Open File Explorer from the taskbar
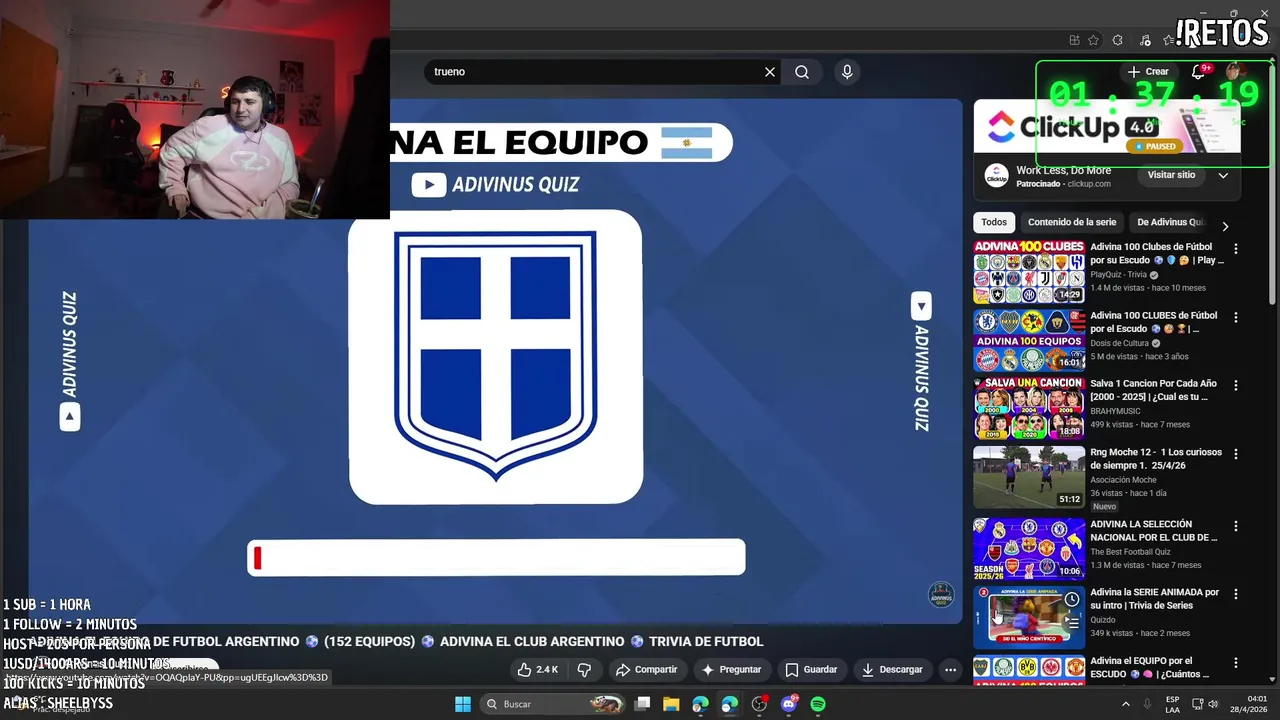Screen dimensions: 1280x720 click(671, 704)
